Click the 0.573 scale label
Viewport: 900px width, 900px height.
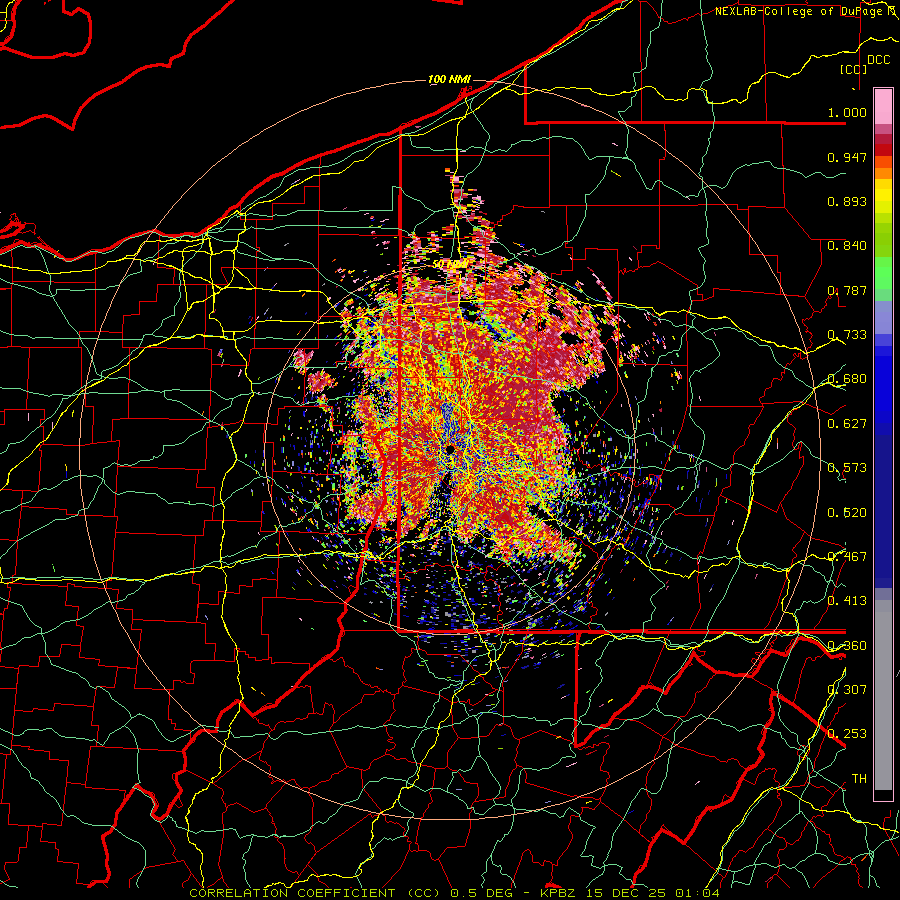pos(847,468)
